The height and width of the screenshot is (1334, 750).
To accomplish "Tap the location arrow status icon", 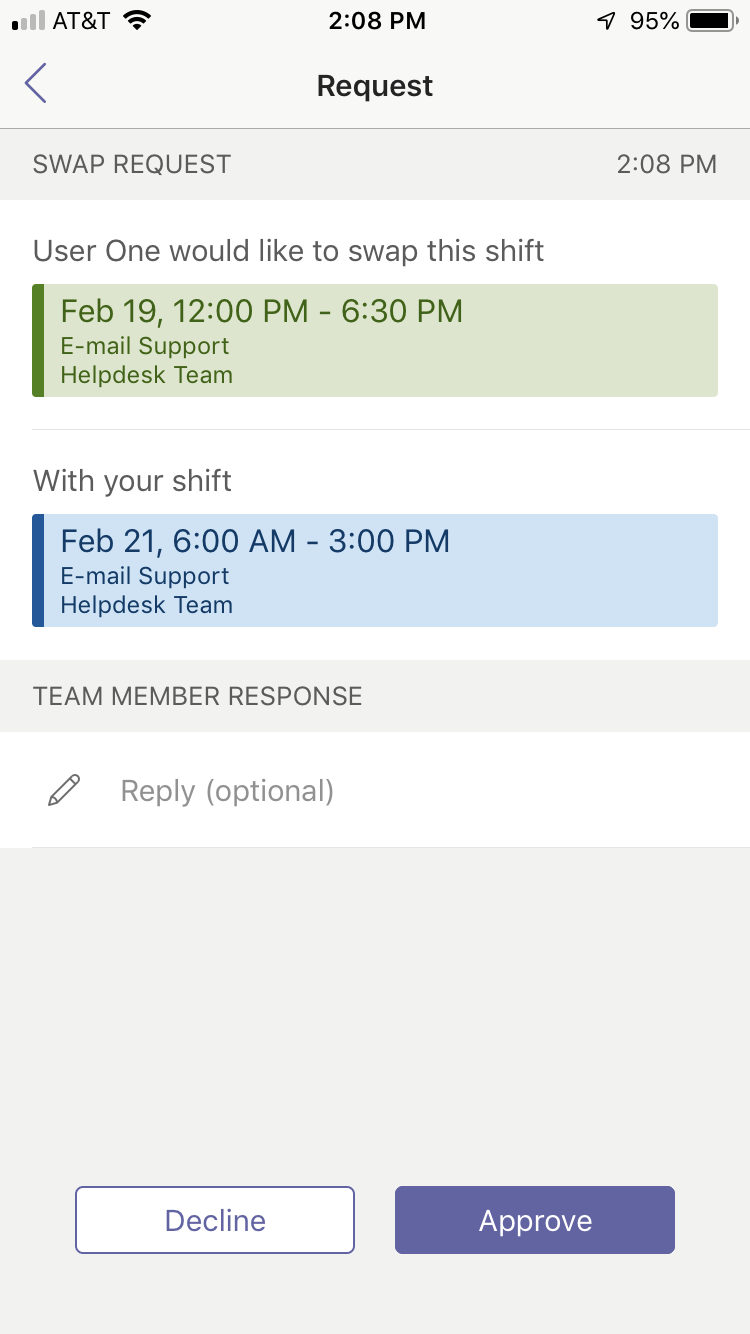I will point(606,21).
